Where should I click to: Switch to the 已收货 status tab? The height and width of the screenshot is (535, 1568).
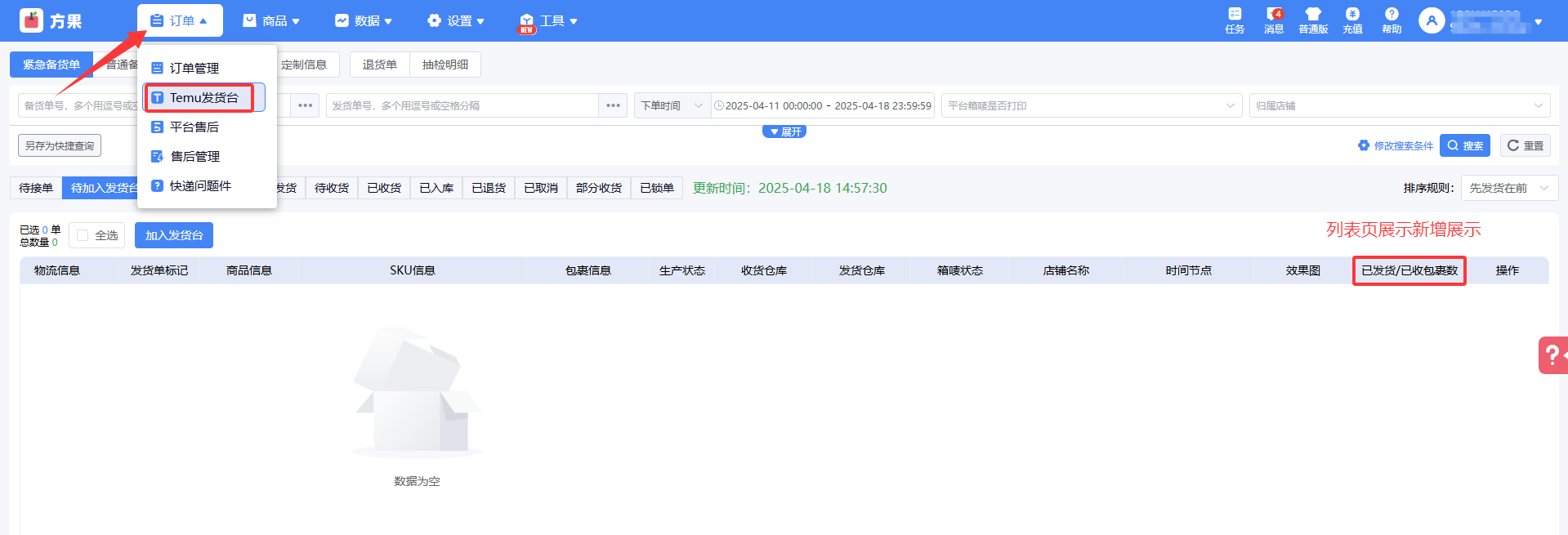point(383,188)
